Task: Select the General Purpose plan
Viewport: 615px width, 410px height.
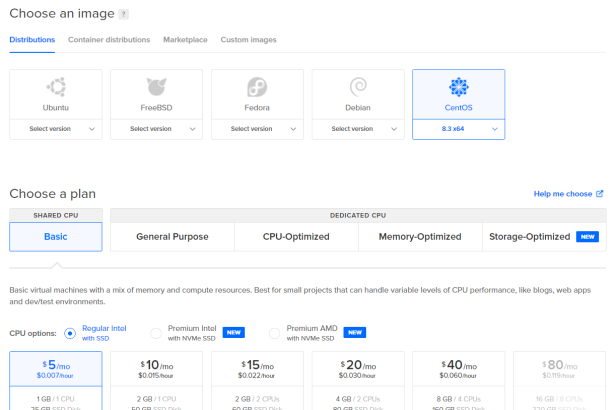Action: (x=172, y=237)
